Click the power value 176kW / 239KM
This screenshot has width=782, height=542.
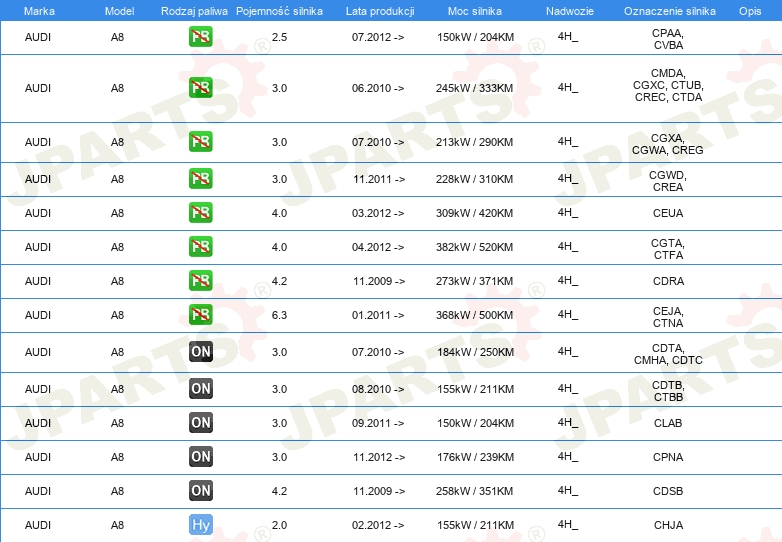[x=475, y=457]
